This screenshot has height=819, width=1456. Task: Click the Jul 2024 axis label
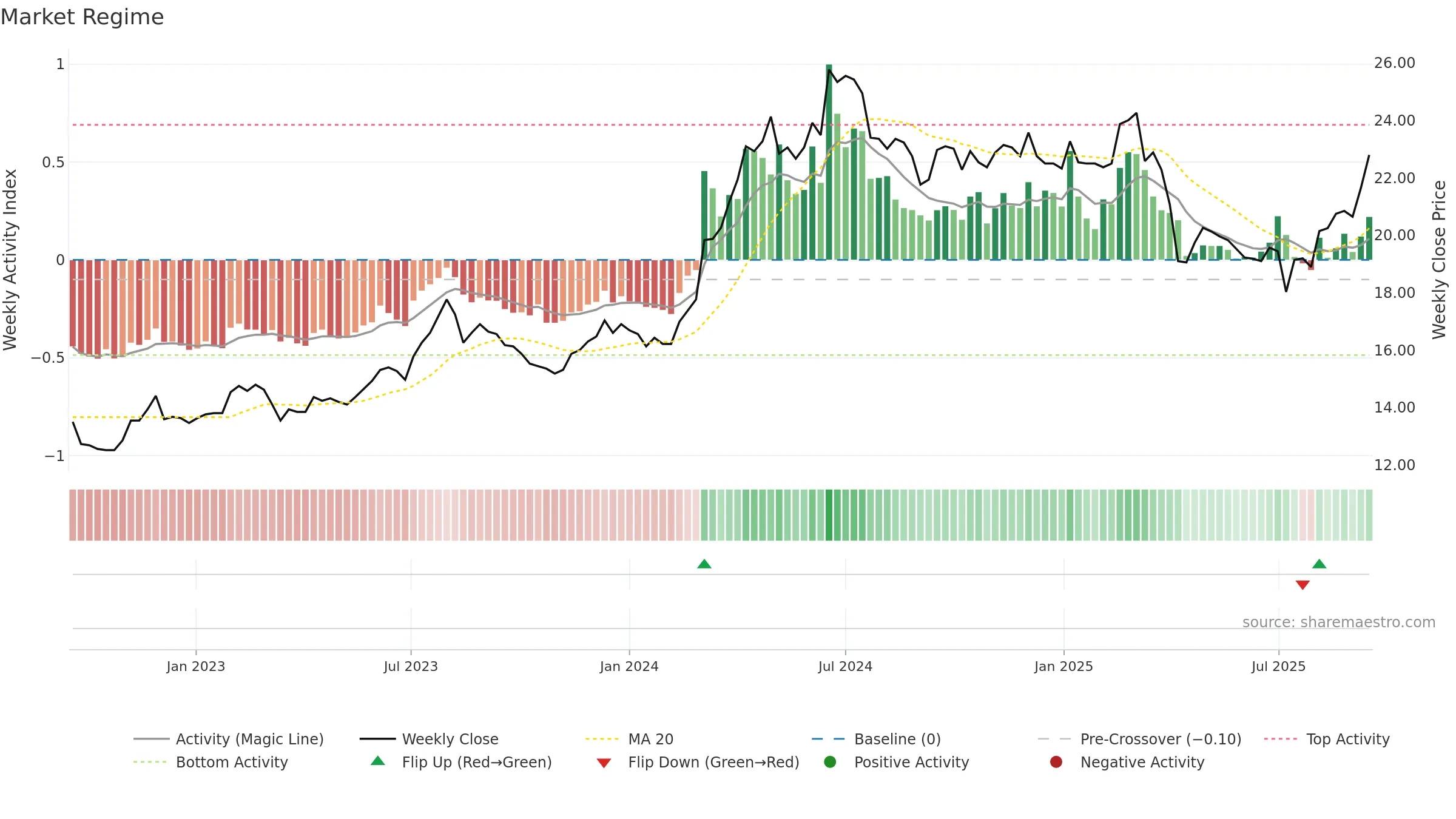[845, 666]
